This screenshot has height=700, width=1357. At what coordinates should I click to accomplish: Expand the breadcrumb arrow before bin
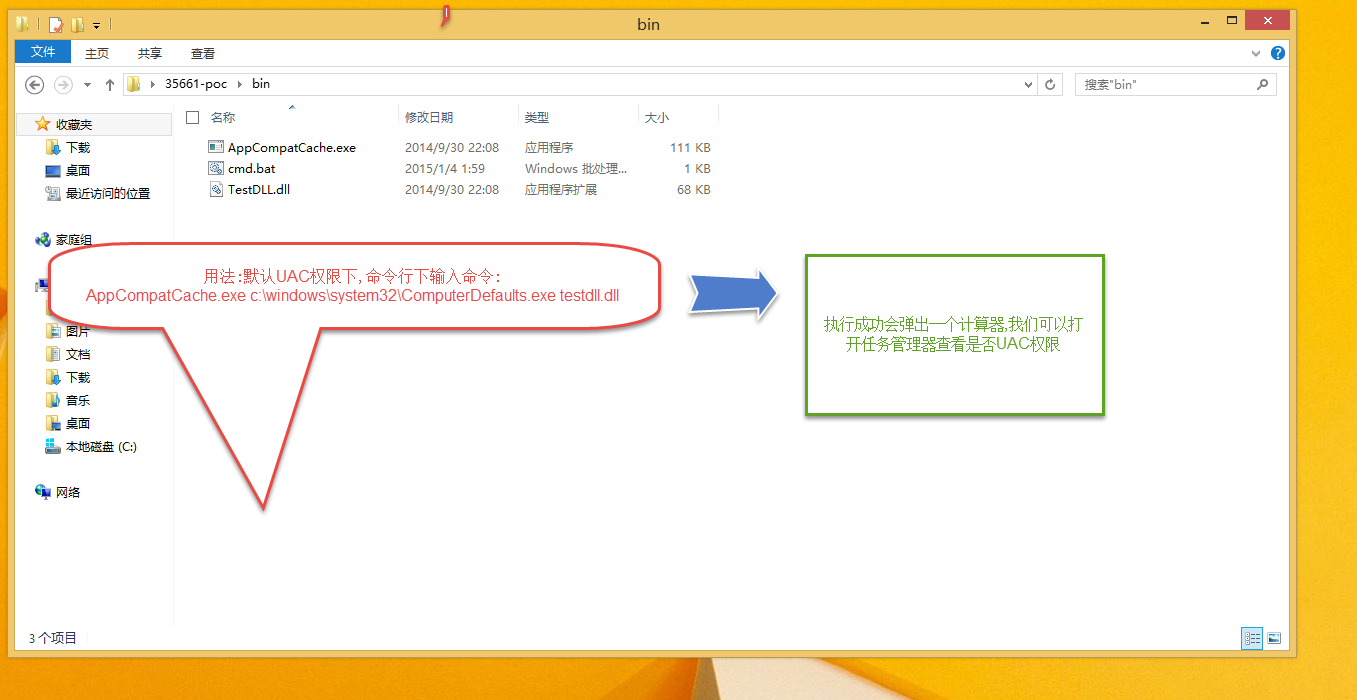[240, 85]
